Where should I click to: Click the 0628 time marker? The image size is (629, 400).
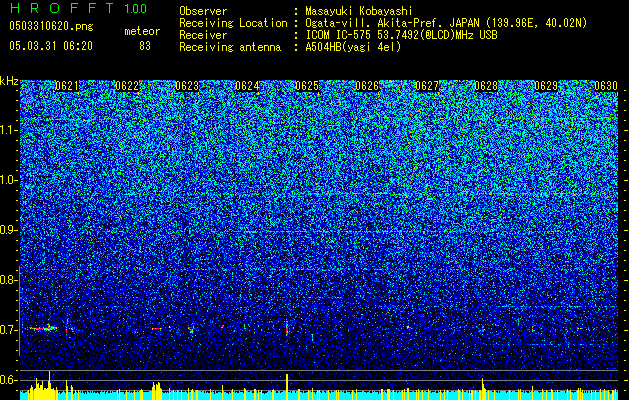click(486, 86)
